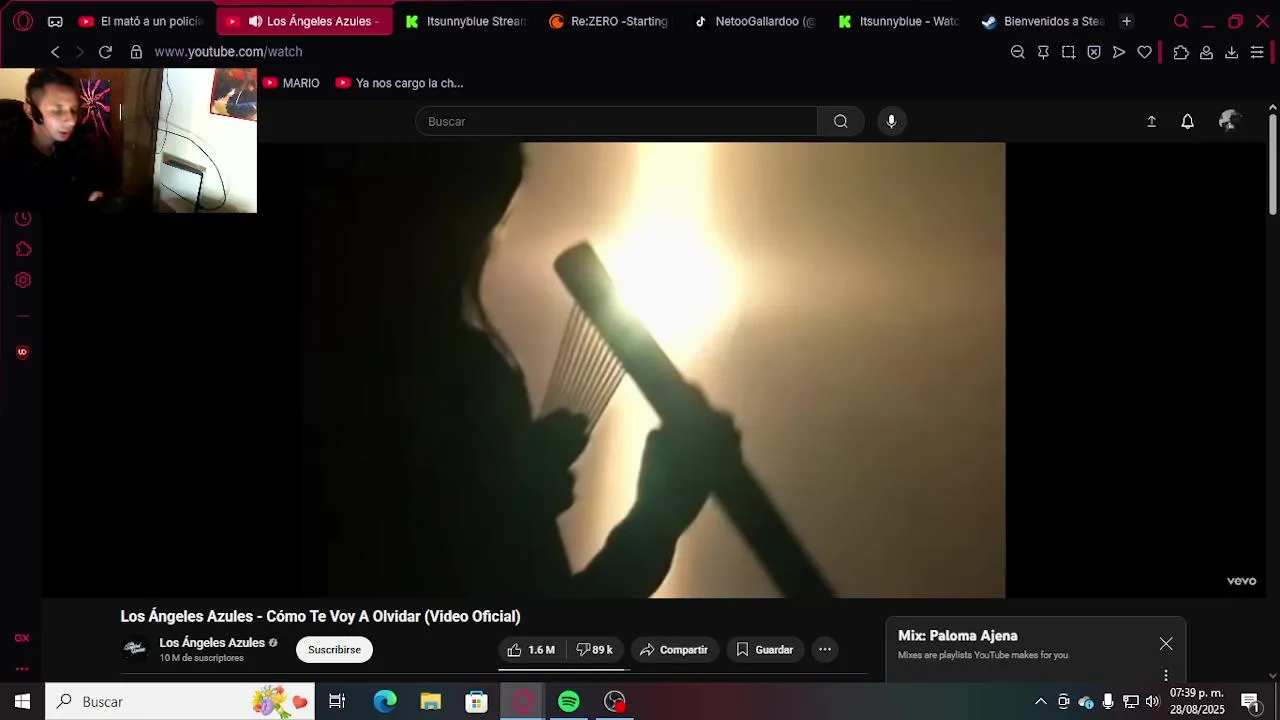The width and height of the screenshot is (1280, 720).
Task: Open YouTube notifications bell
Action: pyautogui.click(x=1187, y=121)
